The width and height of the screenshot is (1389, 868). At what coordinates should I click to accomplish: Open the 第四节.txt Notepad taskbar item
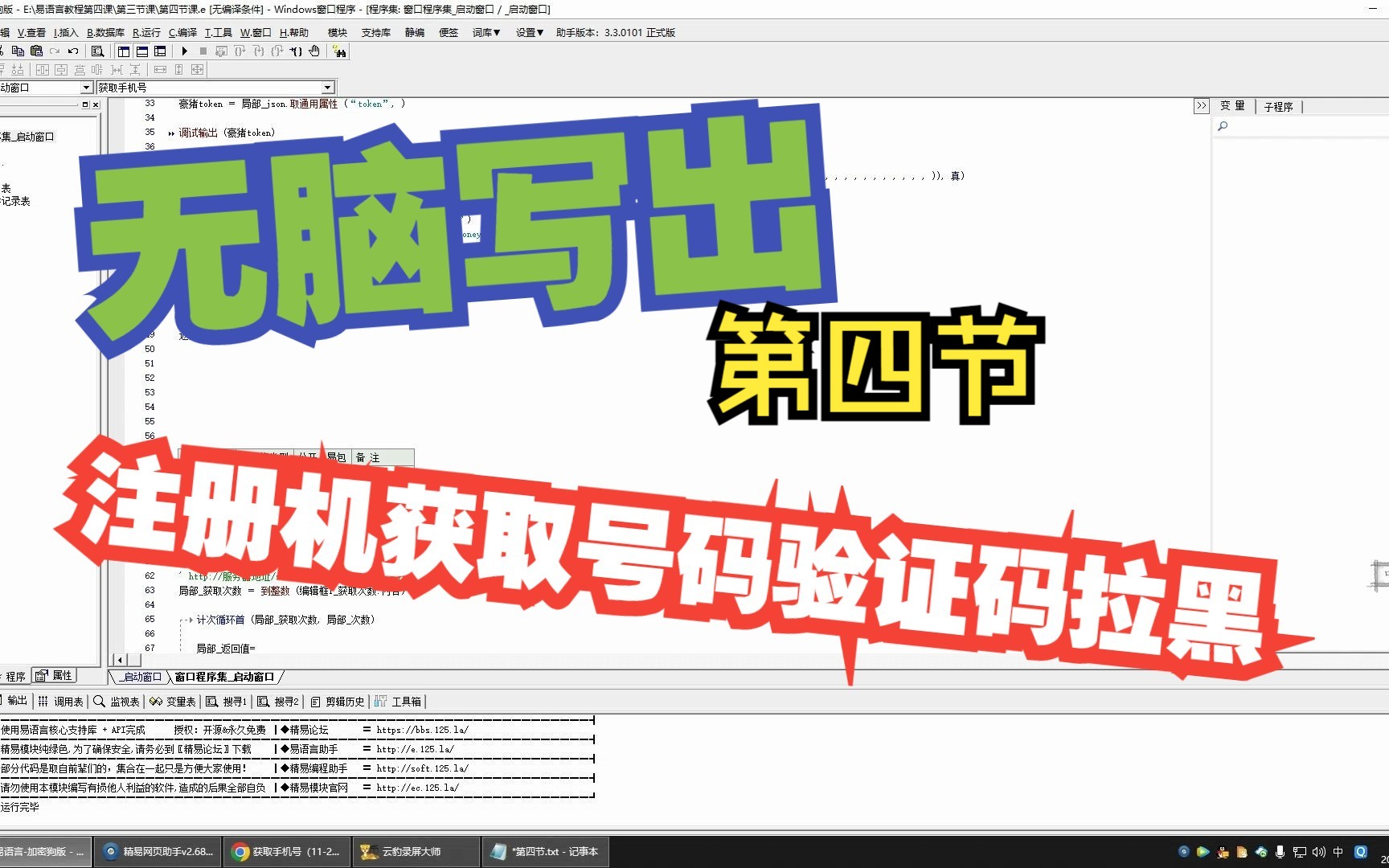tap(546, 851)
